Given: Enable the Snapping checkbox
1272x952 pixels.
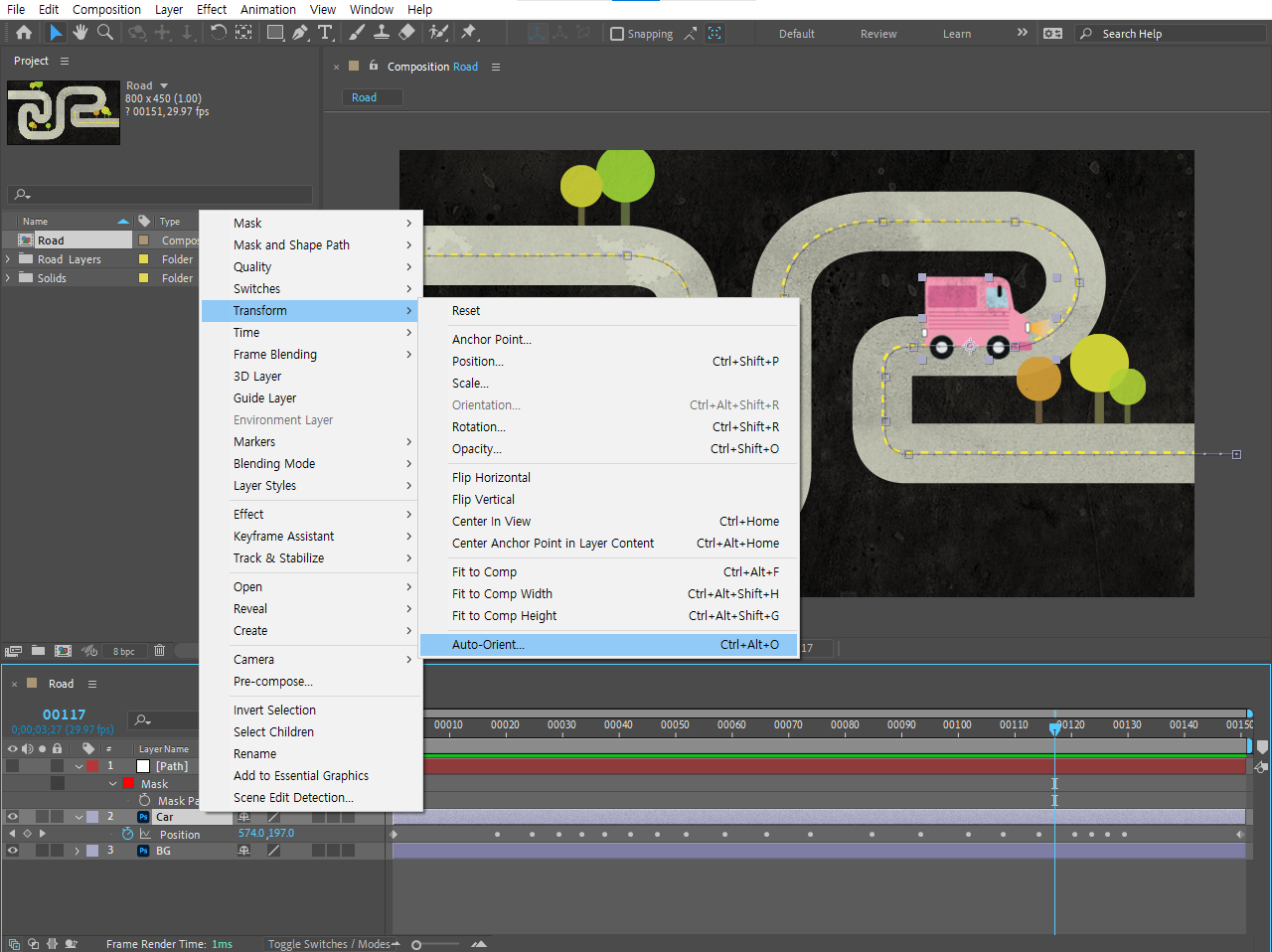Looking at the screenshot, I should point(616,34).
